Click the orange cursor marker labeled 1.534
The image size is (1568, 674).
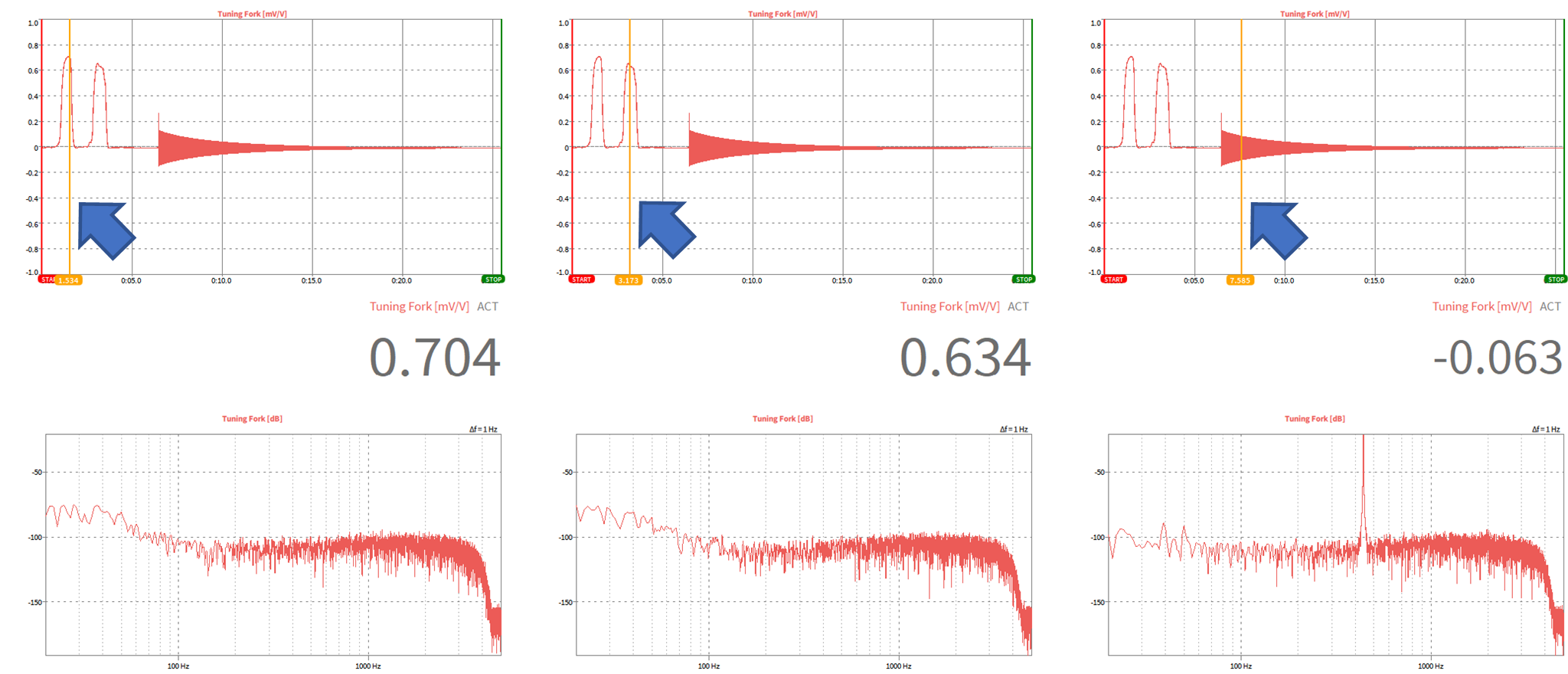(69, 280)
